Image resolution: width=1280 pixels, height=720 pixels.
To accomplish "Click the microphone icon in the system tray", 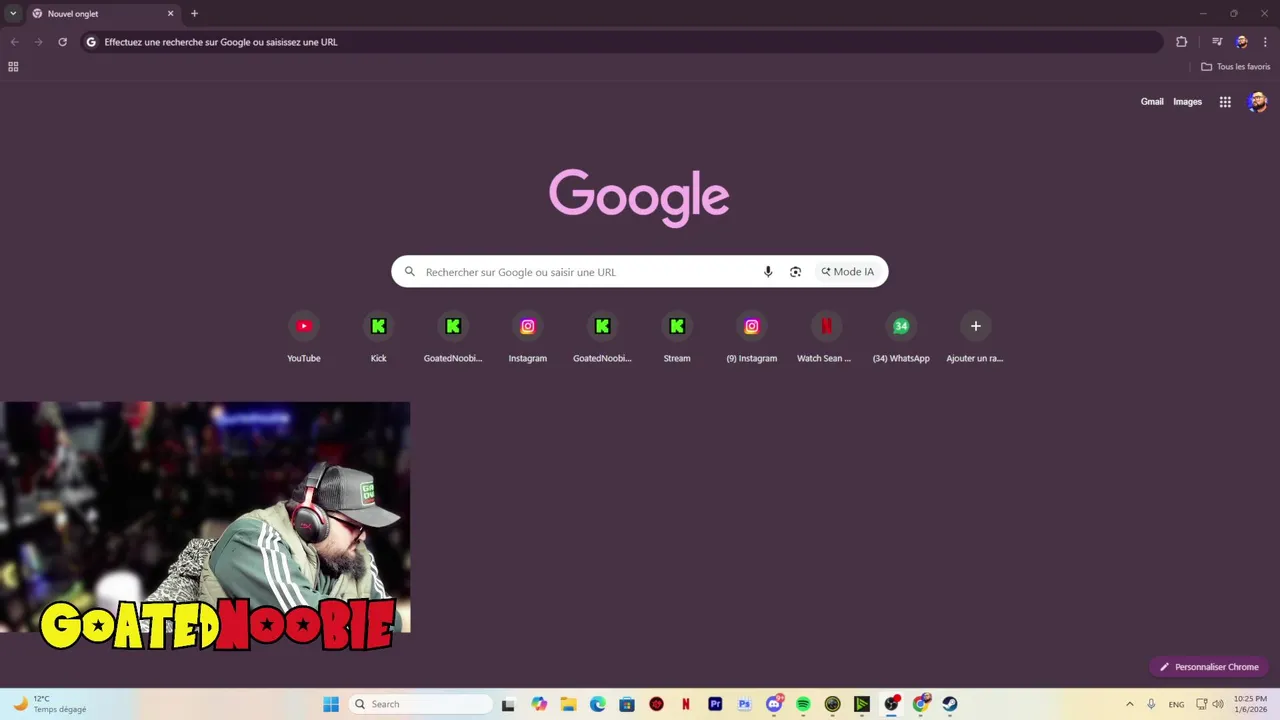I will 1152,704.
